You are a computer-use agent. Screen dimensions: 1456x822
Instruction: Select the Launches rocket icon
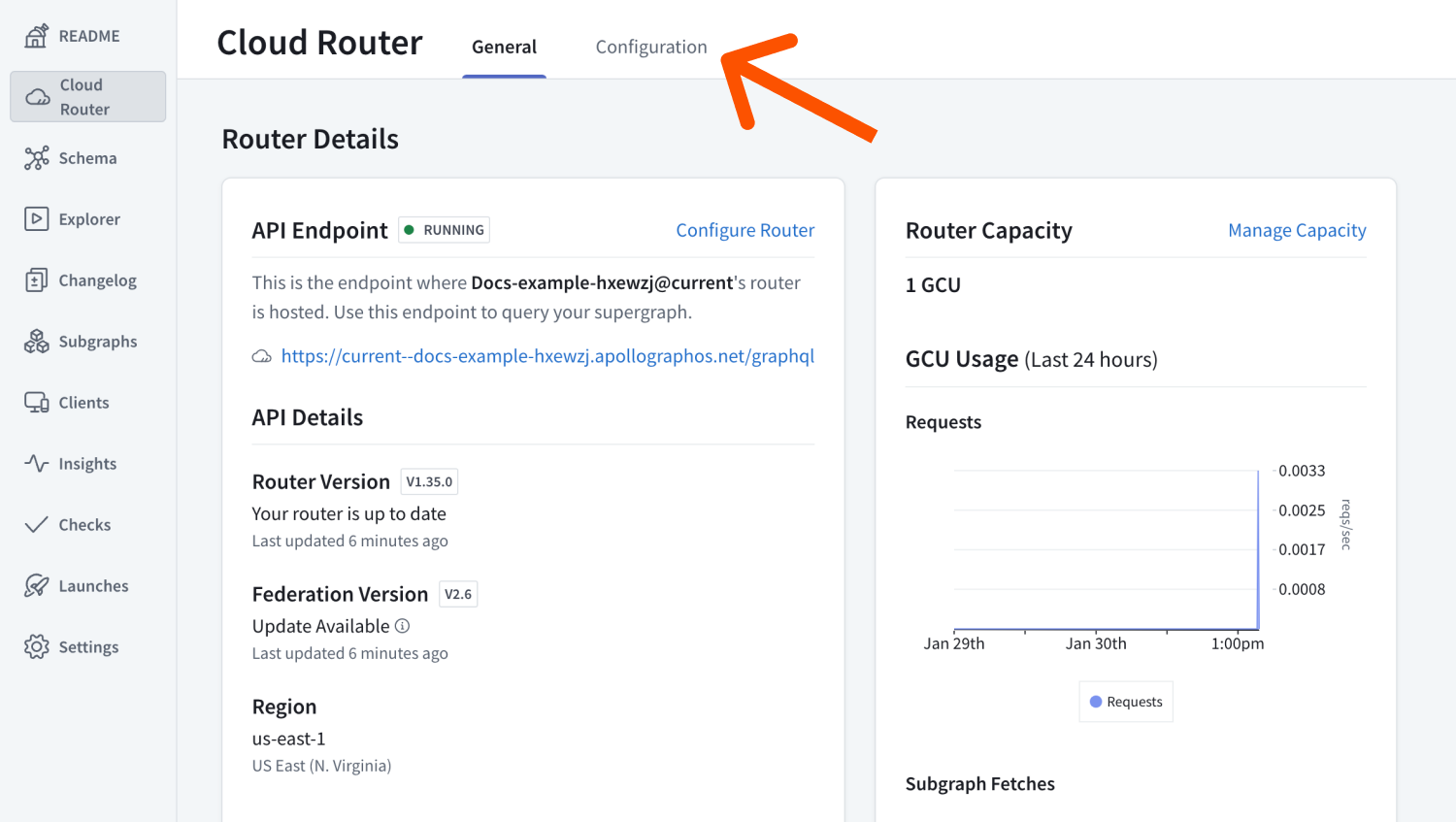36,585
